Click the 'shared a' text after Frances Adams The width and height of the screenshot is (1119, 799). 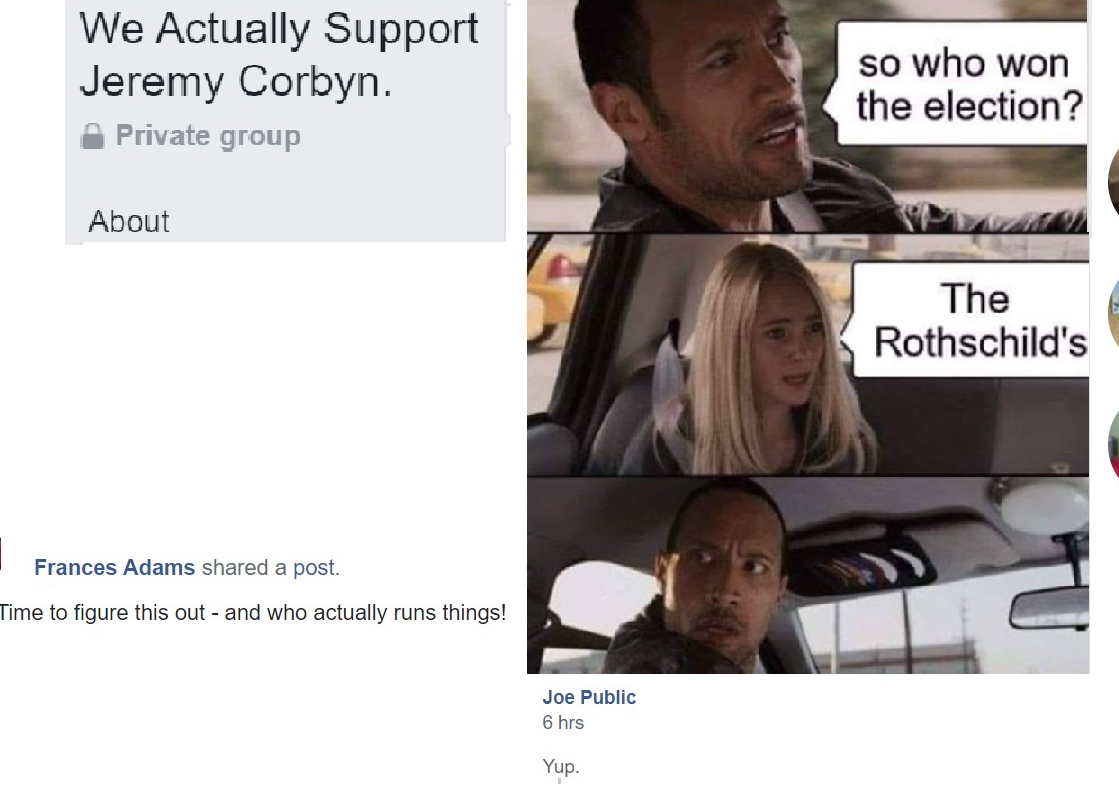coord(244,568)
